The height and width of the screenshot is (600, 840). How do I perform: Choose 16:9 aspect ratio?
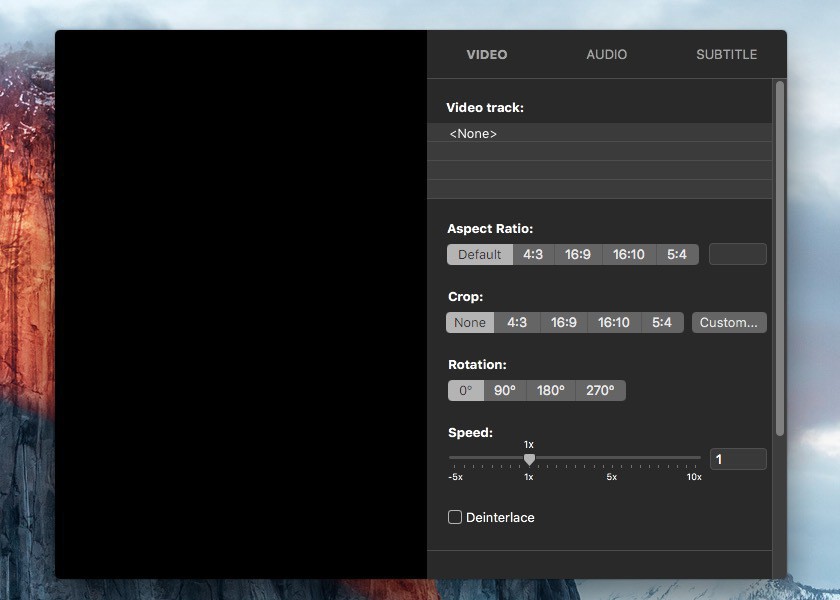(577, 254)
